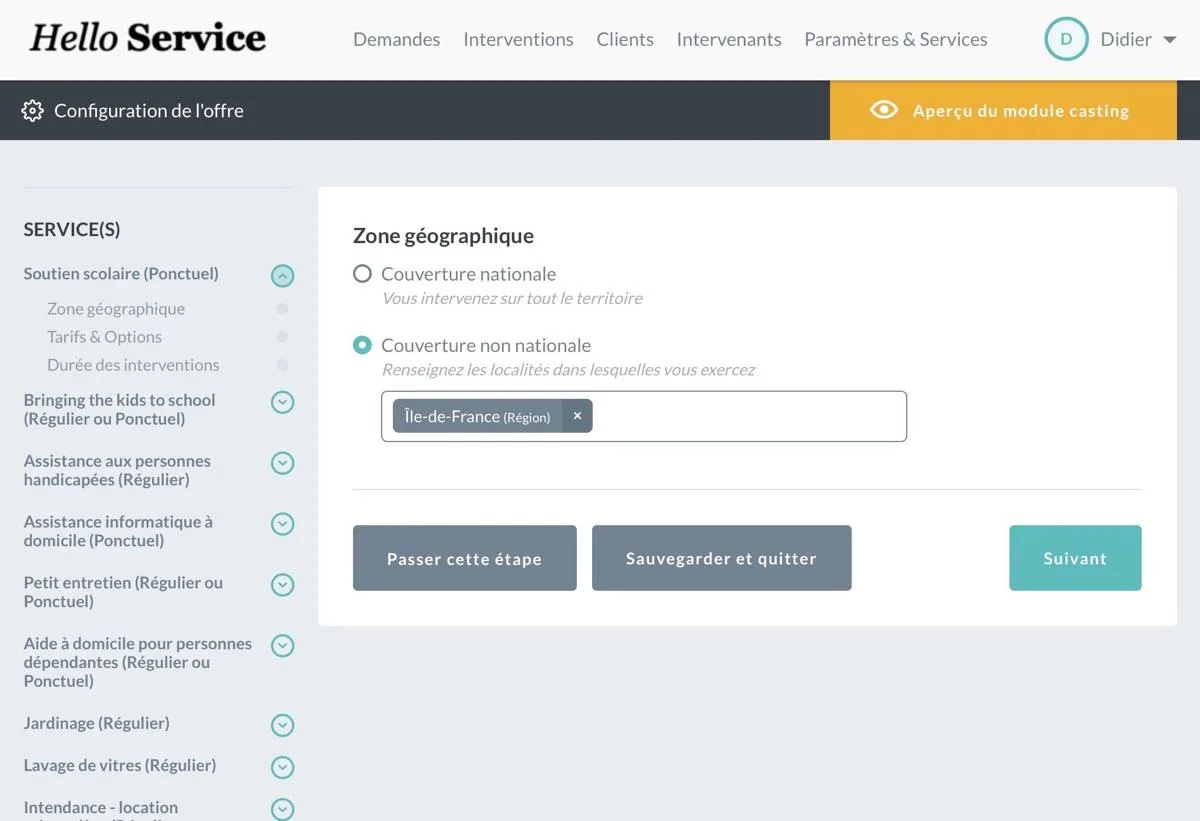Expand Lavage de vitres (Régulier) service
Viewport: 1200px width, 821px height.
coord(283,767)
